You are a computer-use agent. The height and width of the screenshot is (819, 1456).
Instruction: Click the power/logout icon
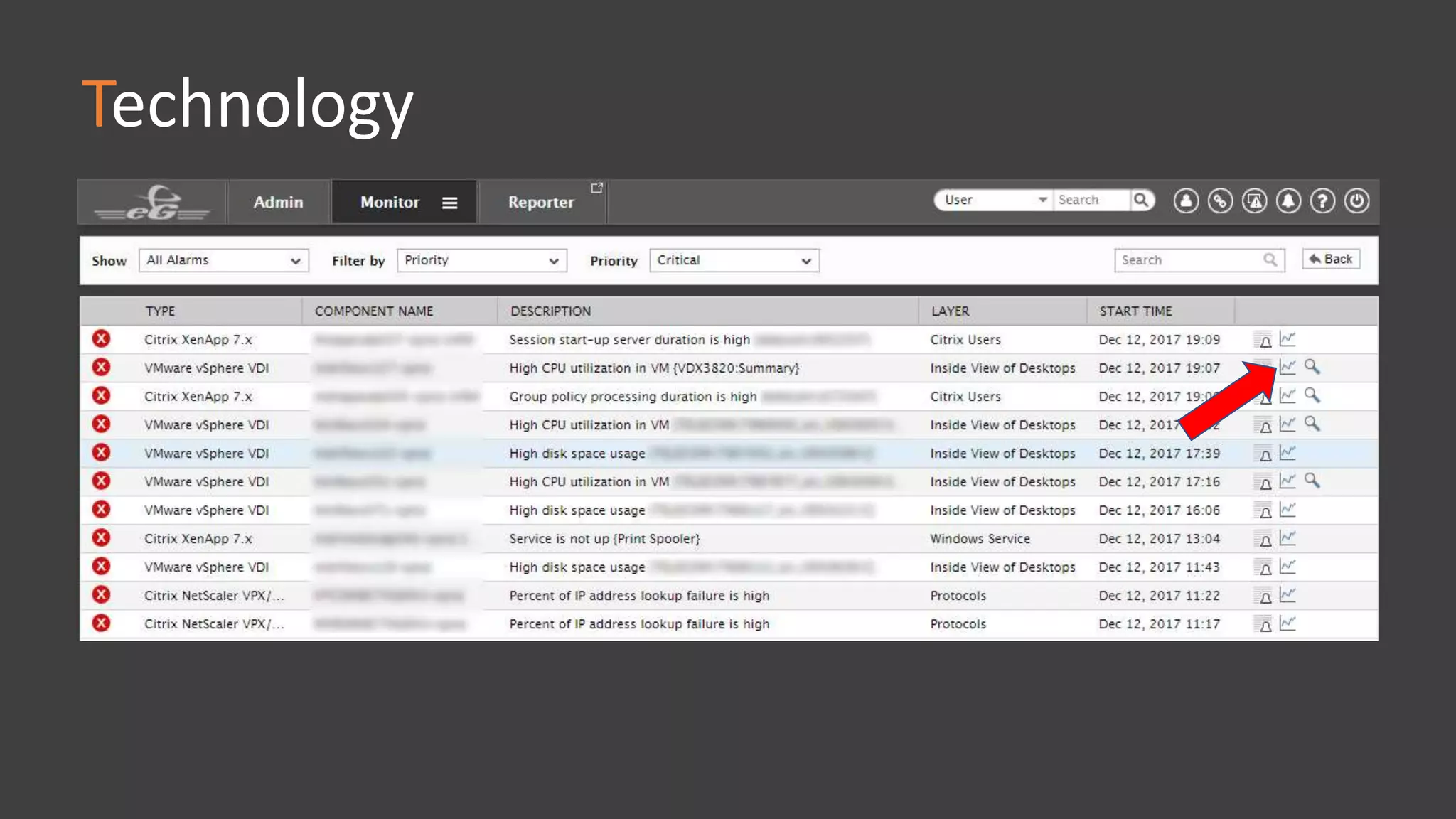click(x=1356, y=201)
